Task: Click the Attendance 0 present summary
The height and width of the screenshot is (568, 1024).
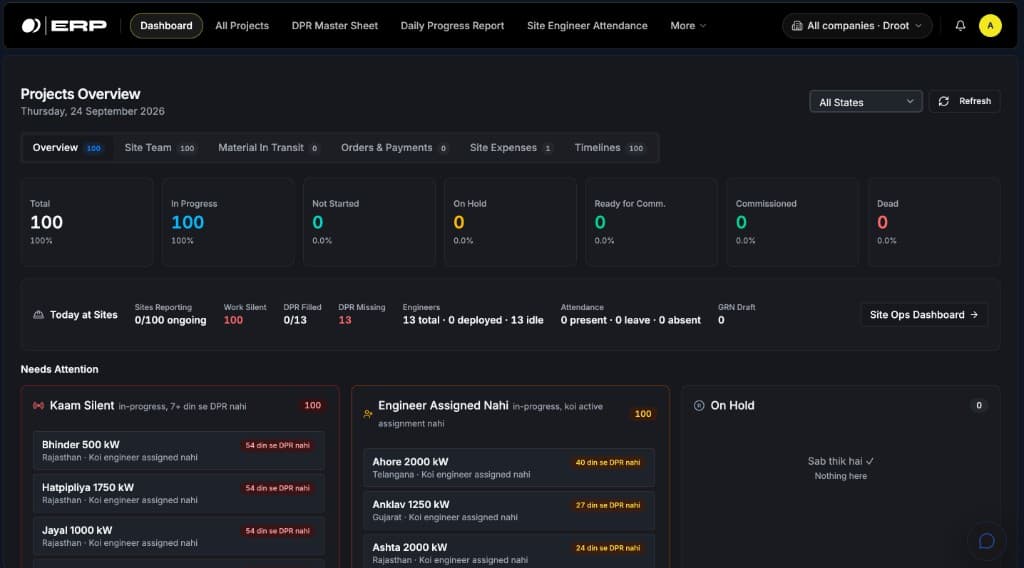Action: [630, 320]
